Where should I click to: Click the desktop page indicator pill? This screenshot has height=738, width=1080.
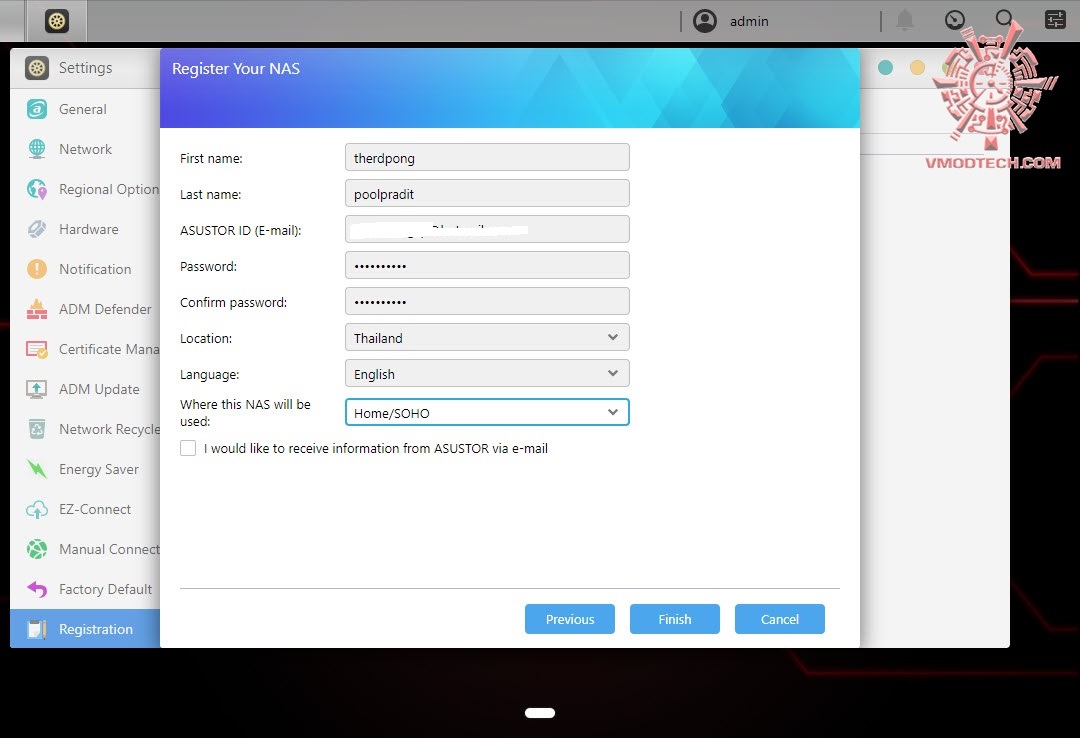click(x=540, y=713)
